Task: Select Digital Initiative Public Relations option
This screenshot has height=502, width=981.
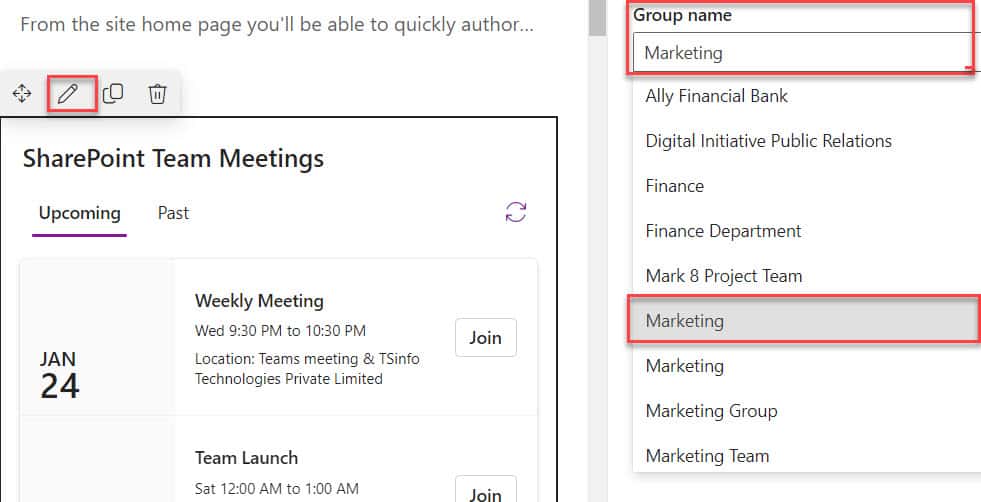Action: 806,141
